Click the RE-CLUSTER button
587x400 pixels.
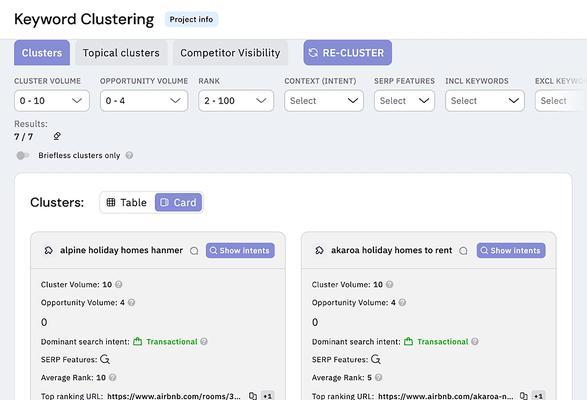point(347,53)
